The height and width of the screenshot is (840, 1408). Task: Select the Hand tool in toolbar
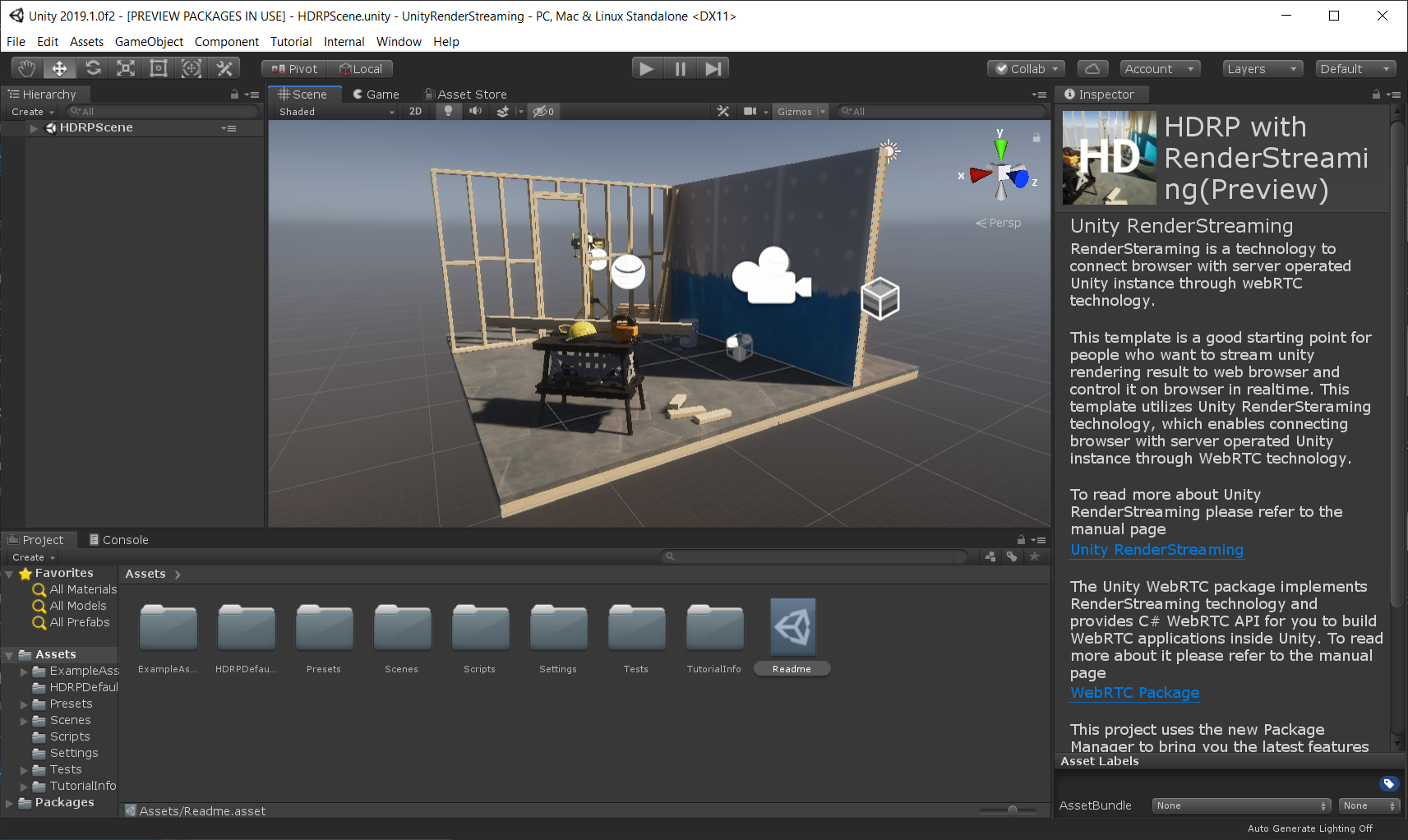pos(26,68)
